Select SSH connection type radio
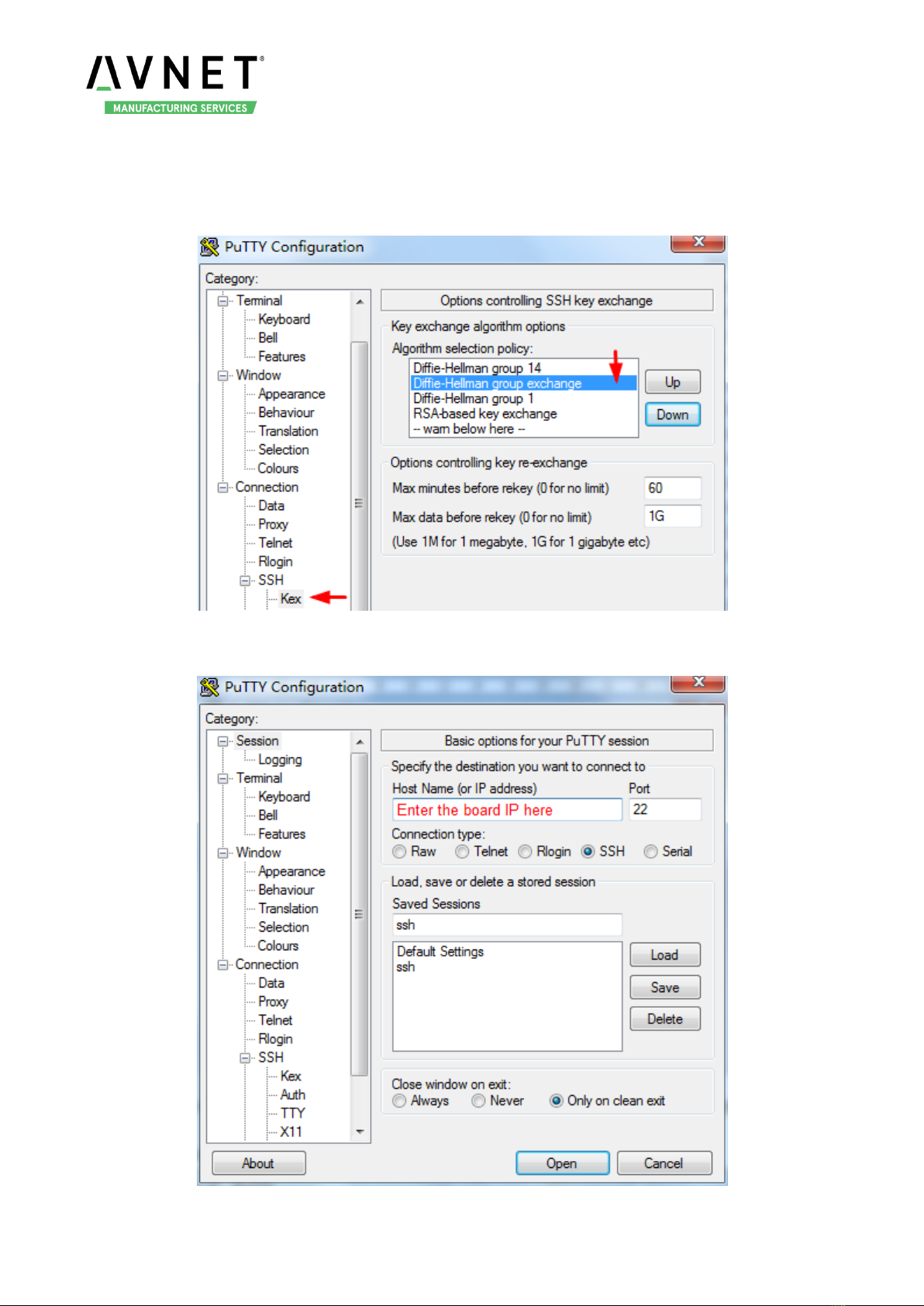 click(588, 851)
